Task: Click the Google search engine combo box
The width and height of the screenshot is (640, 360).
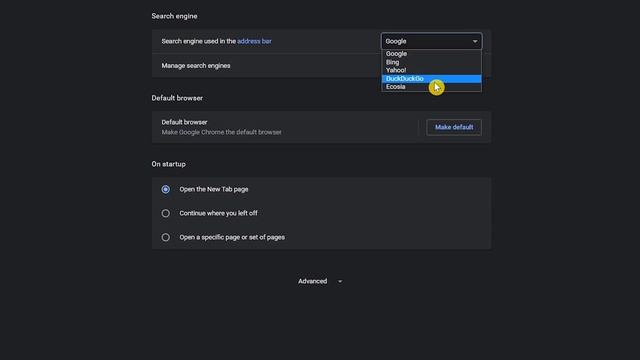Action: 431,41
